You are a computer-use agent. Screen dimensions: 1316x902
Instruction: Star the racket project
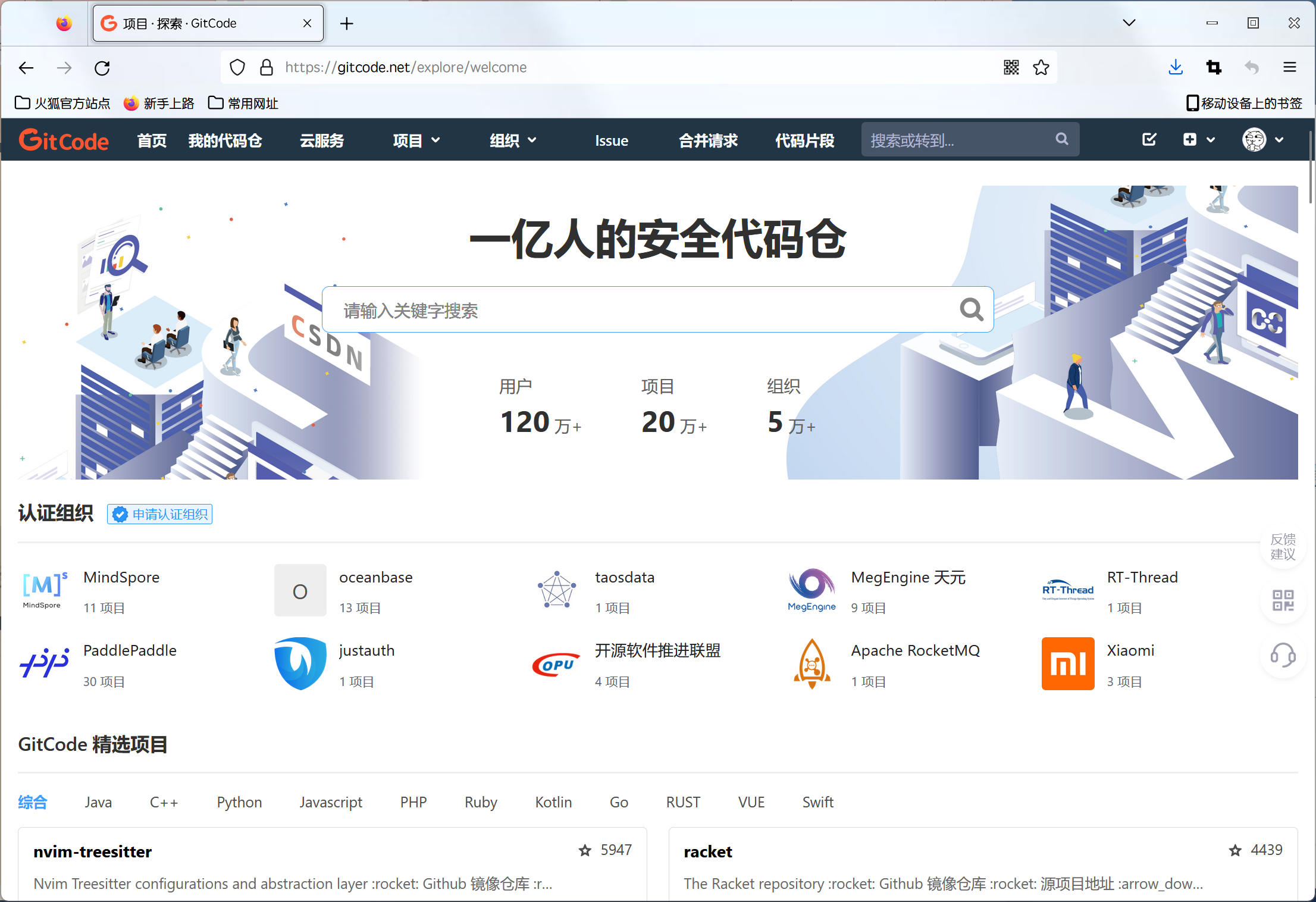(1235, 850)
